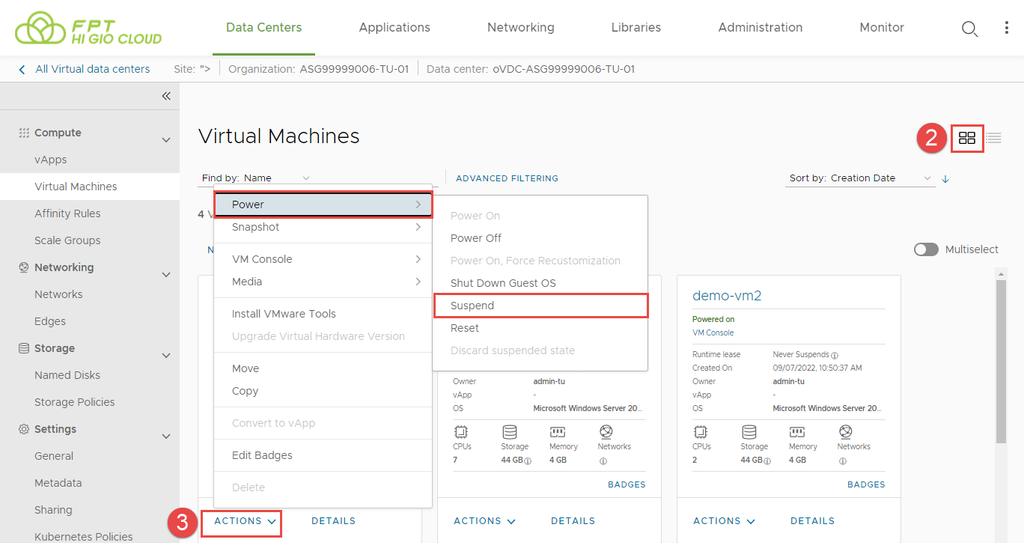Open ACTIONS dropdown on demo-vm2 card
The height and width of the screenshot is (543, 1024).
[724, 521]
